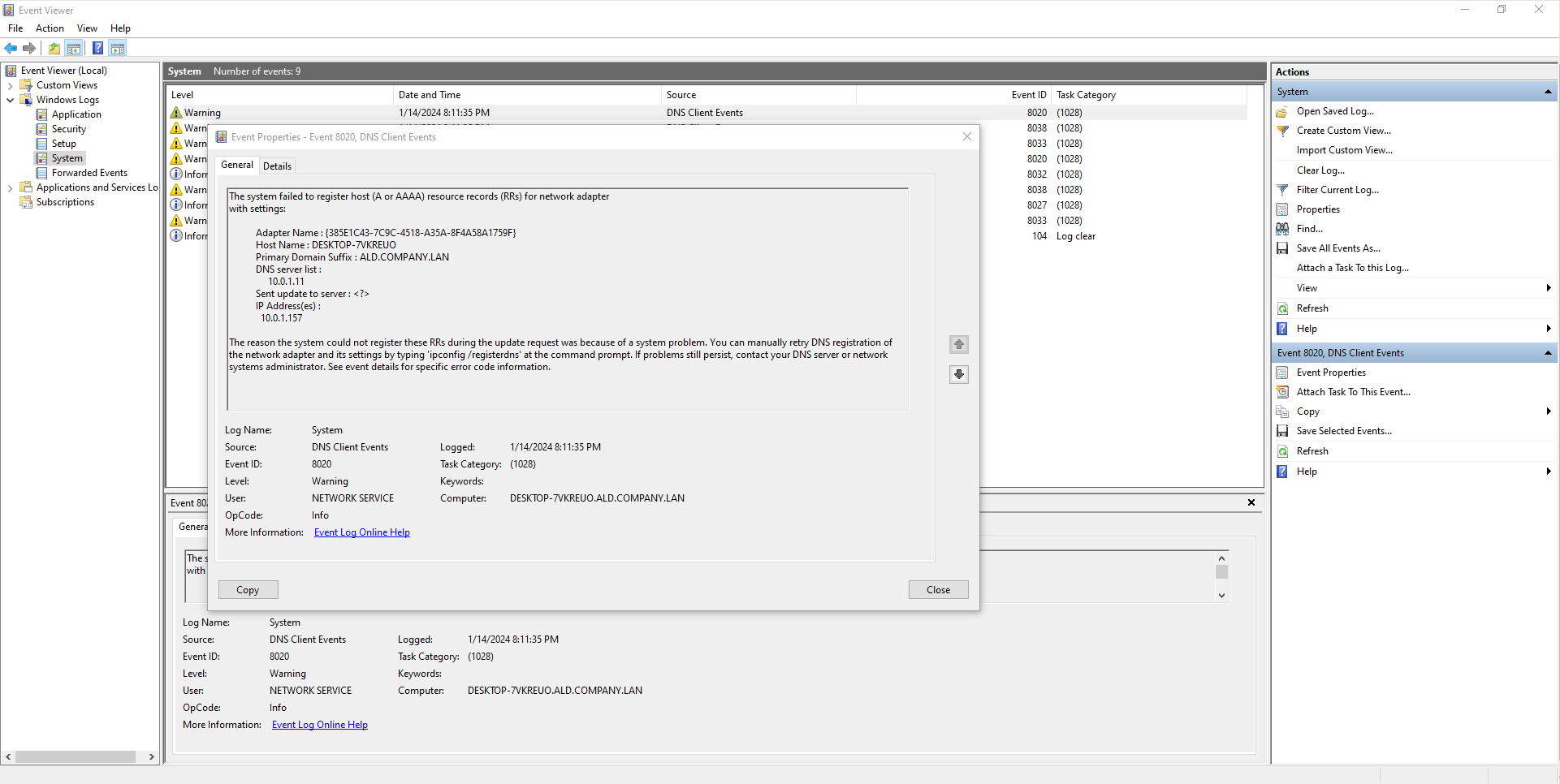1560x784 pixels.
Task: Click Filter Current Log action
Action: click(x=1337, y=190)
